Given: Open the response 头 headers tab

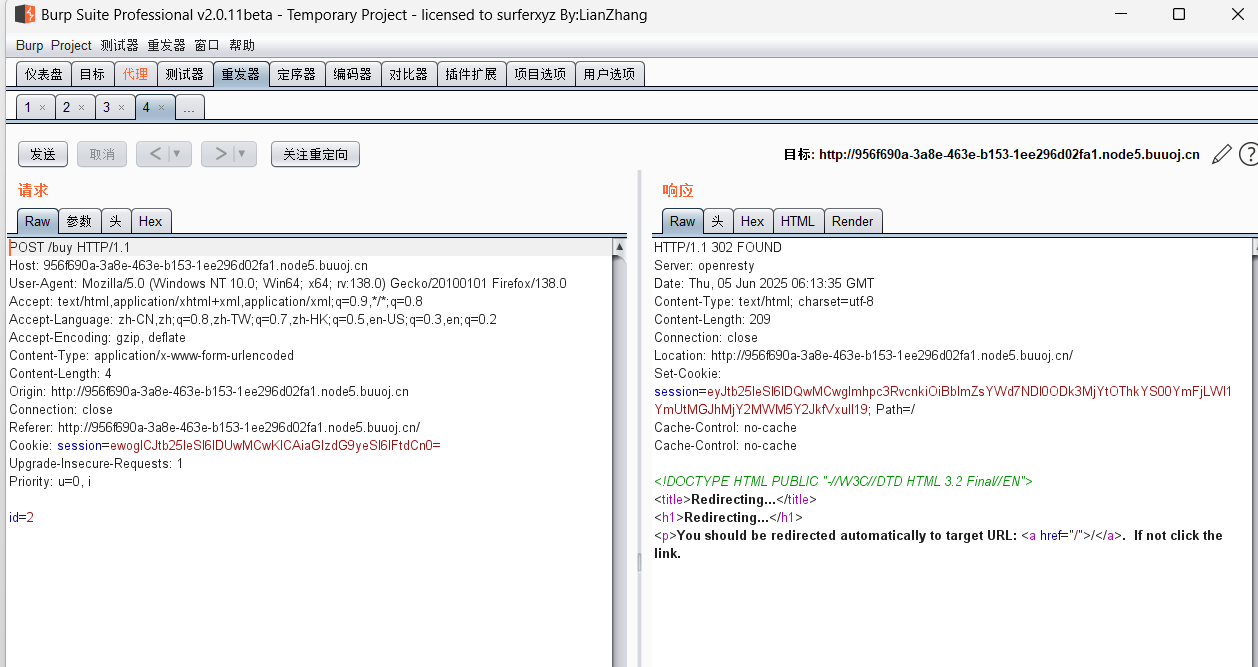Looking at the screenshot, I should click(x=718, y=221).
